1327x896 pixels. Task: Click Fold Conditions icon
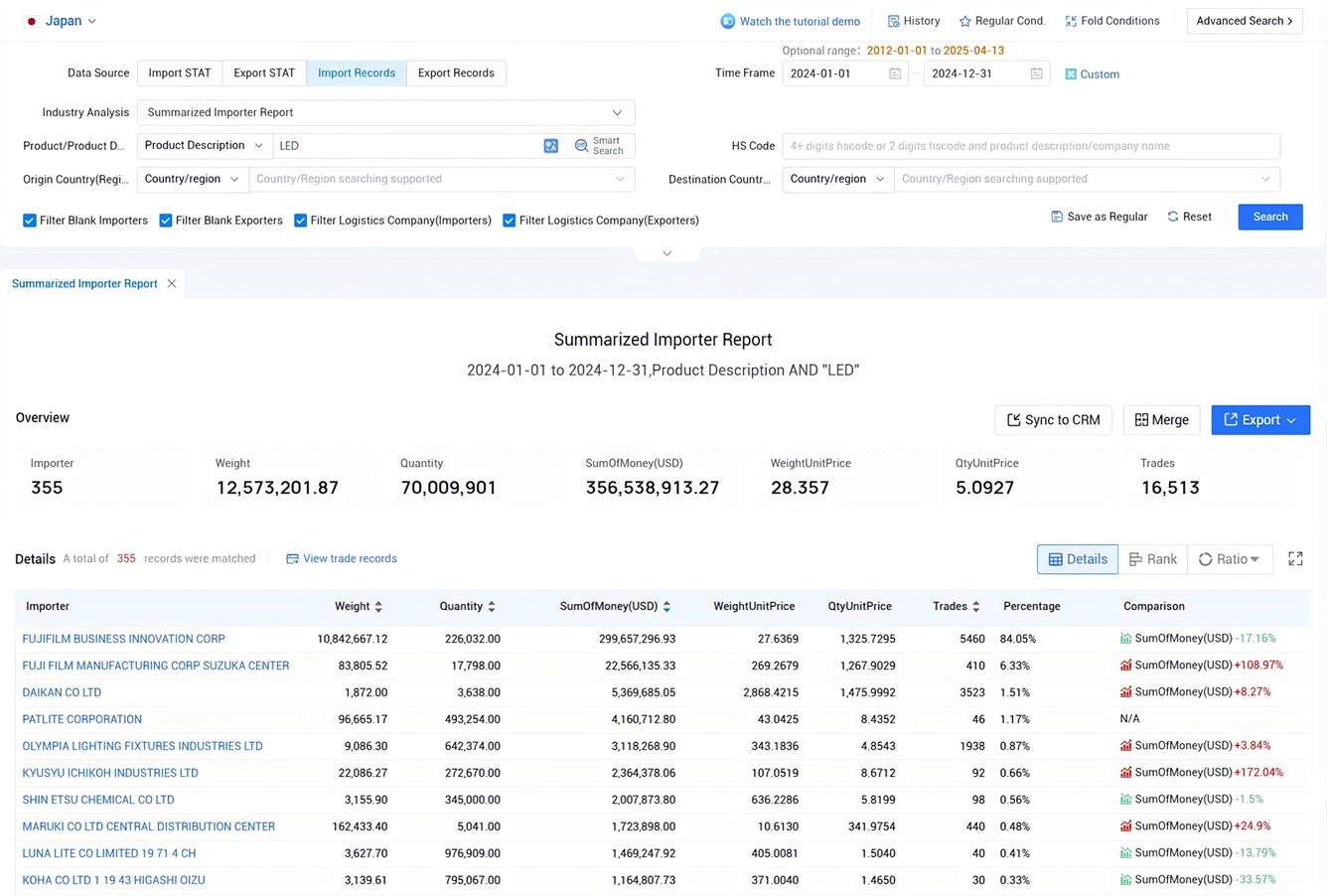tap(1071, 21)
